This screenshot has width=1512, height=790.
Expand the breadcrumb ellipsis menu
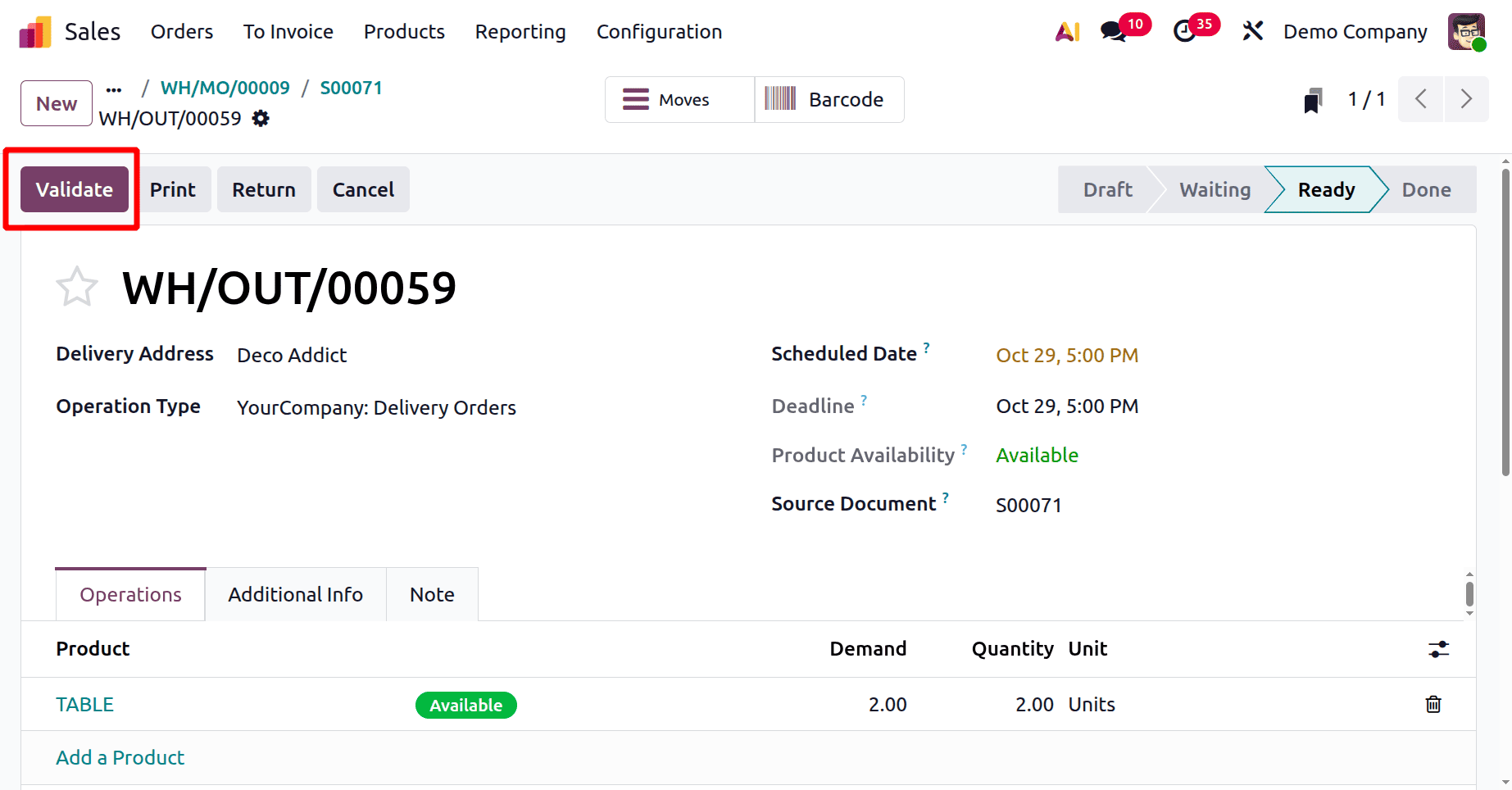click(113, 89)
